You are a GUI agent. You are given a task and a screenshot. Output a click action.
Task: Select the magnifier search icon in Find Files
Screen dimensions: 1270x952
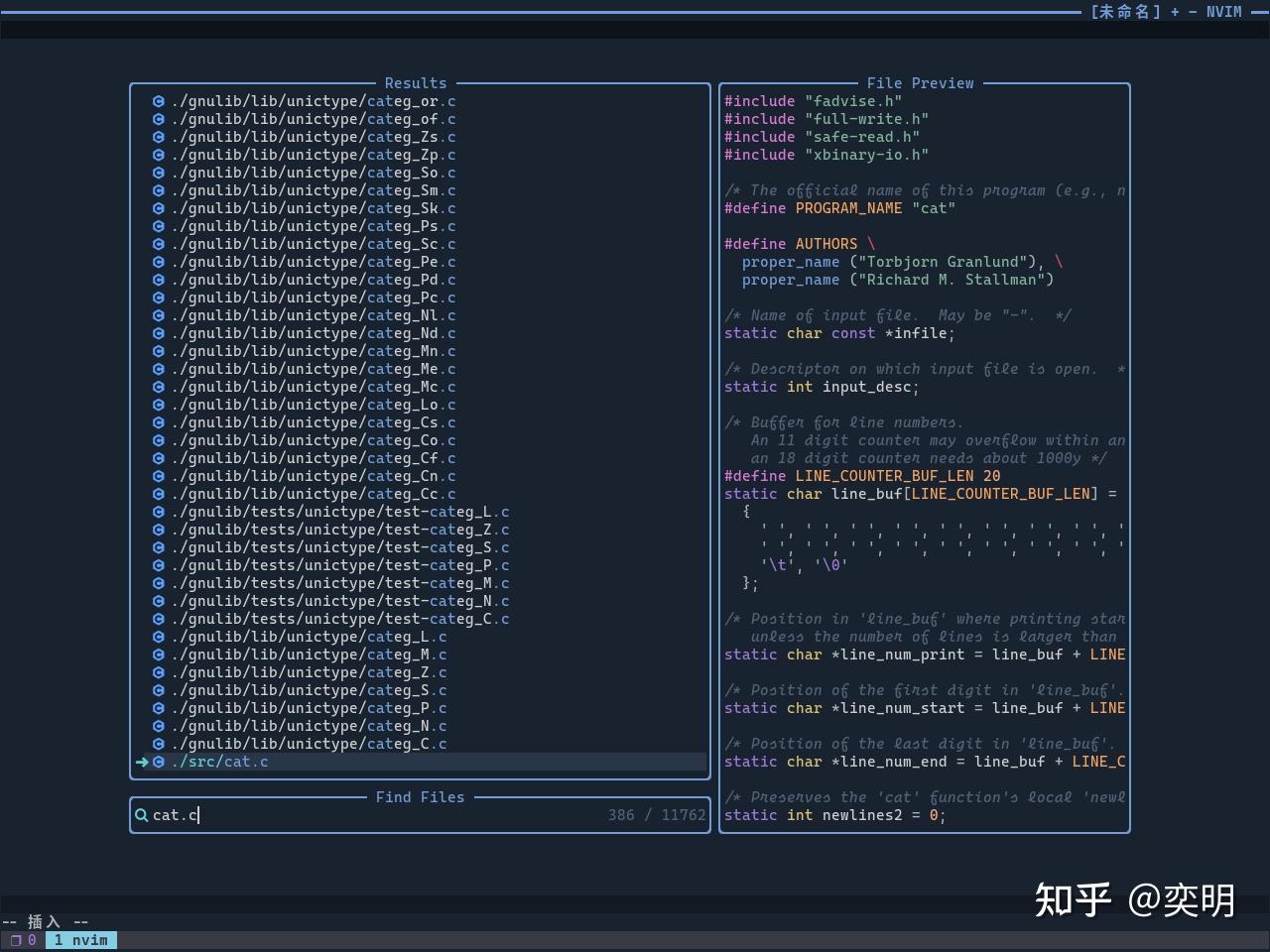click(x=142, y=814)
